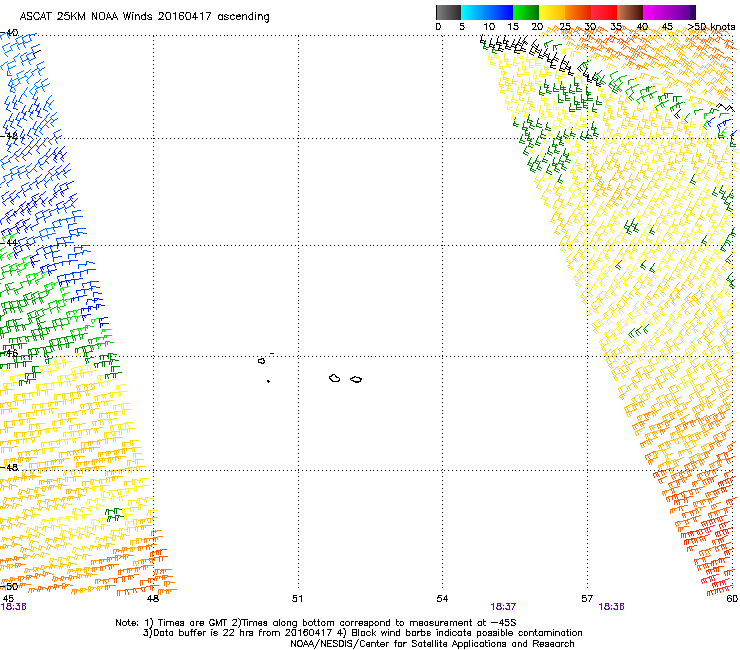Click the red 30-35 knots legend segment
Image resolution: width=740 pixels, height=650 pixels.
coord(604,12)
